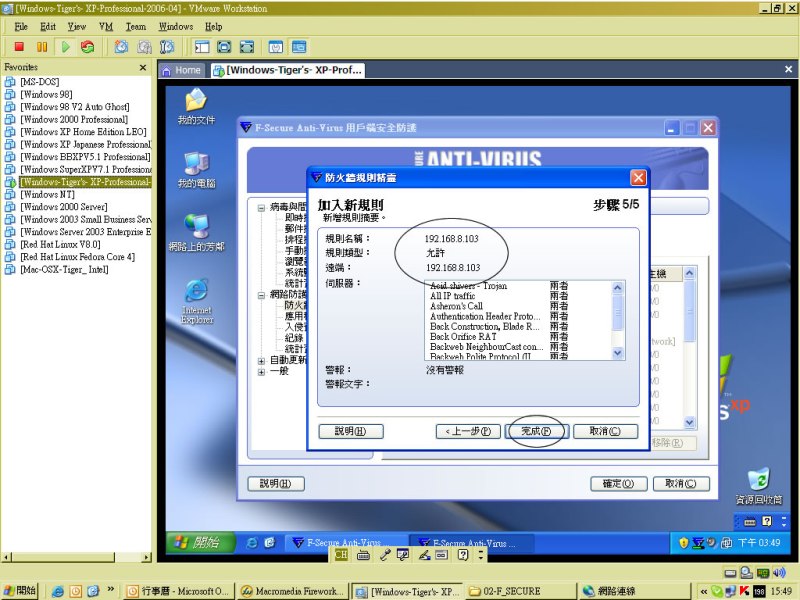The width and height of the screenshot is (800, 600).
Task: Select [Red Hat Linux Fedora Core 4] favorite
Action: coord(78,257)
